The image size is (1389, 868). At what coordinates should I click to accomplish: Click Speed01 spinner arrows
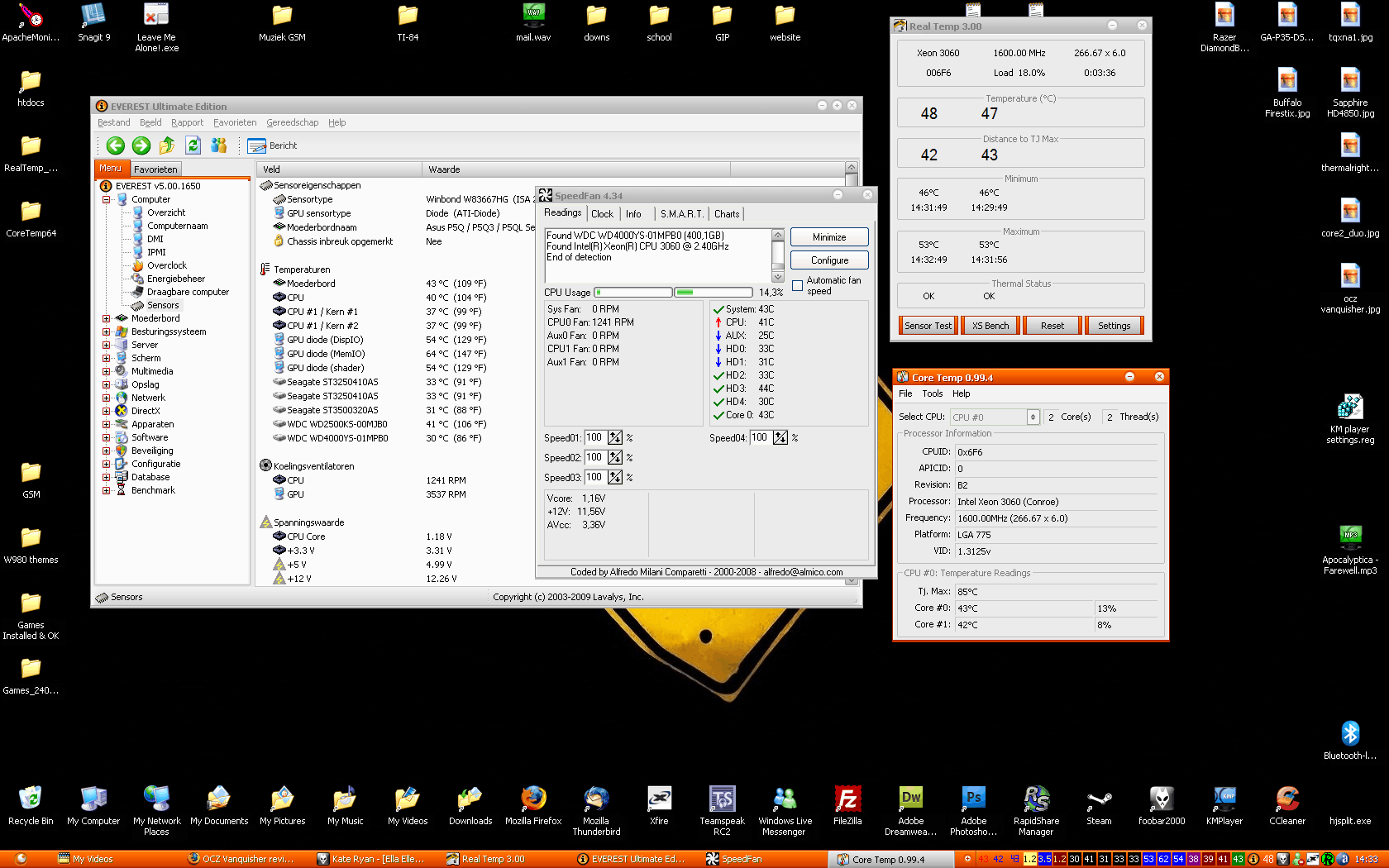click(615, 438)
